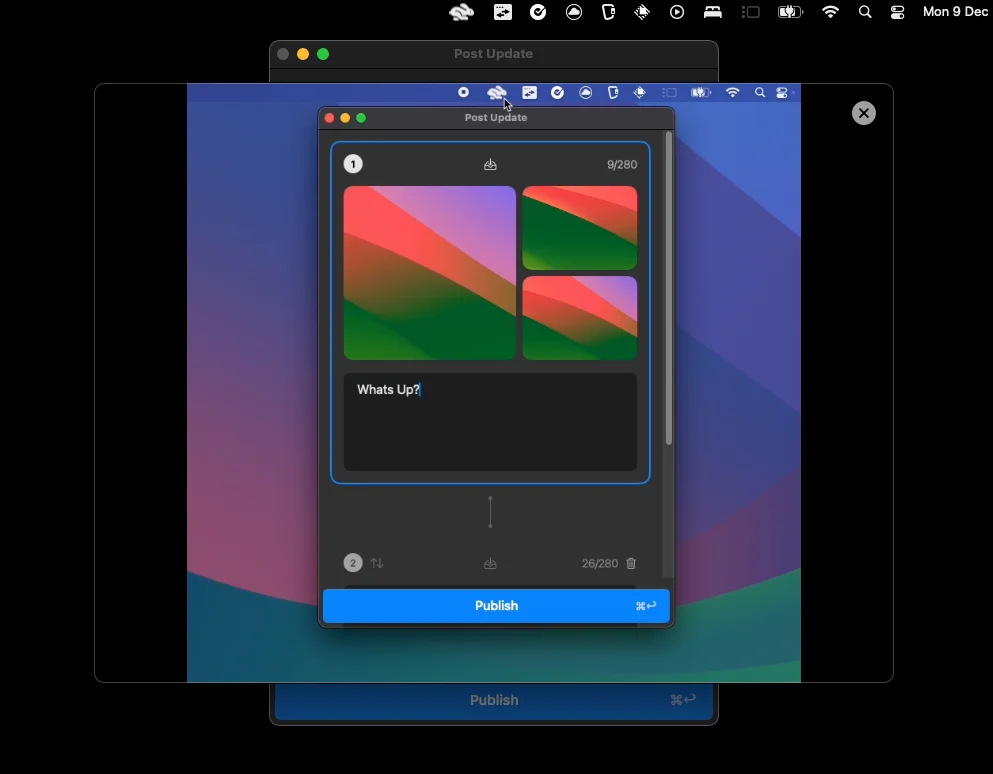Click the Wi-Fi icon in the menu bar
Viewport: 993px width, 774px height.
(830, 12)
